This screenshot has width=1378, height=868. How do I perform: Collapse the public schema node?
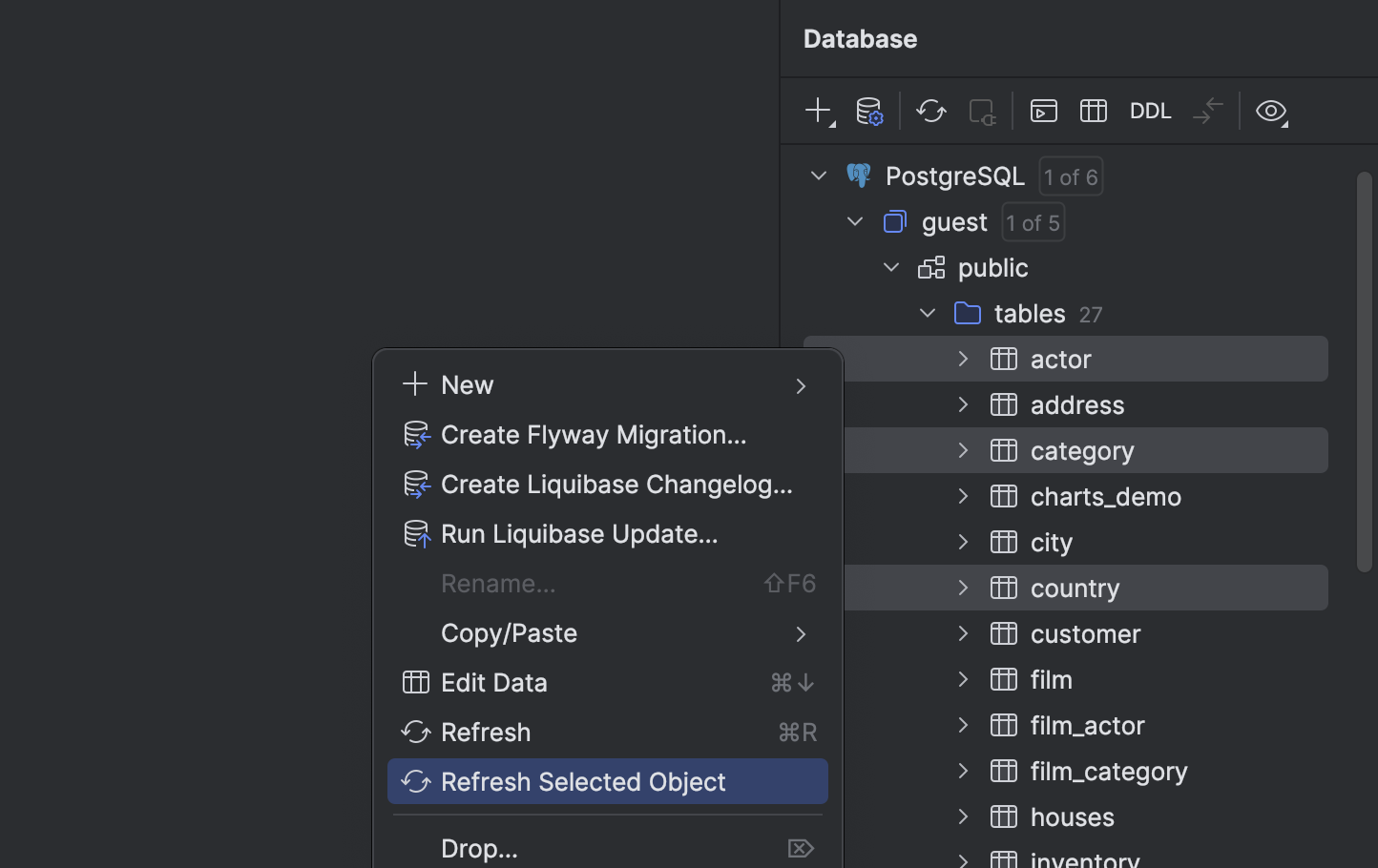890,267
